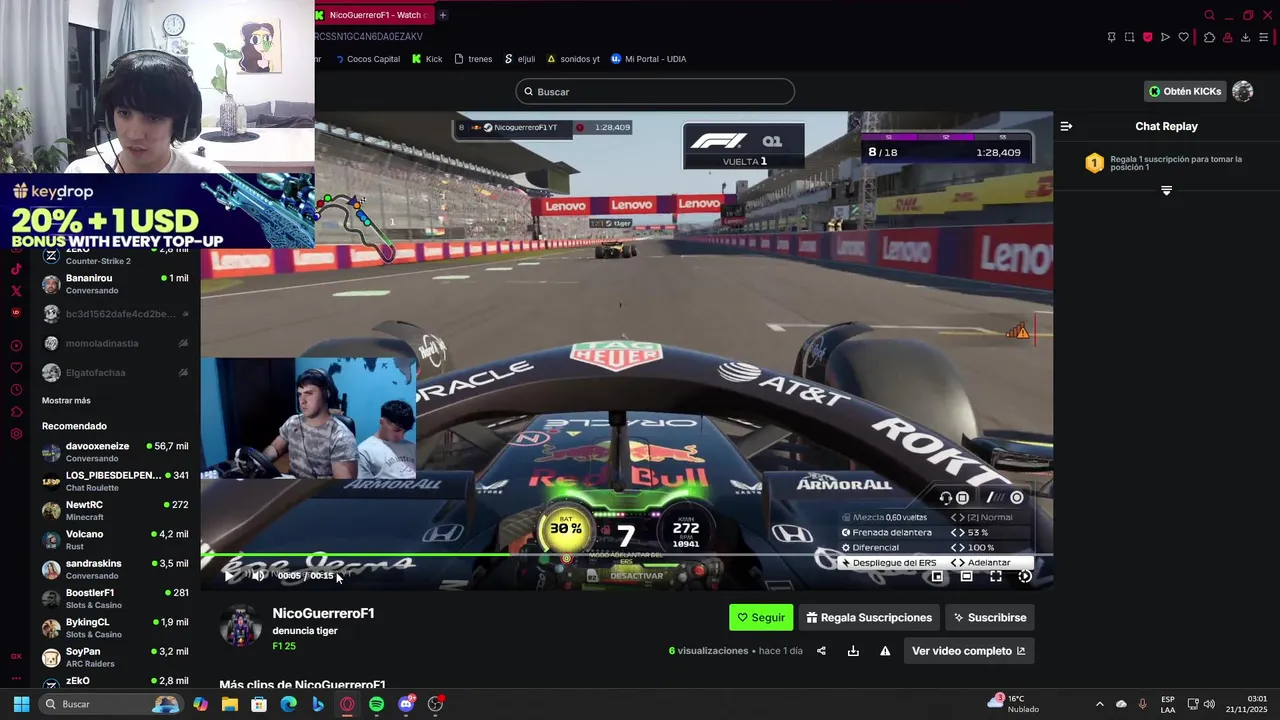
Task: Open the browser downloads icon
Action: click(1245, 37)
